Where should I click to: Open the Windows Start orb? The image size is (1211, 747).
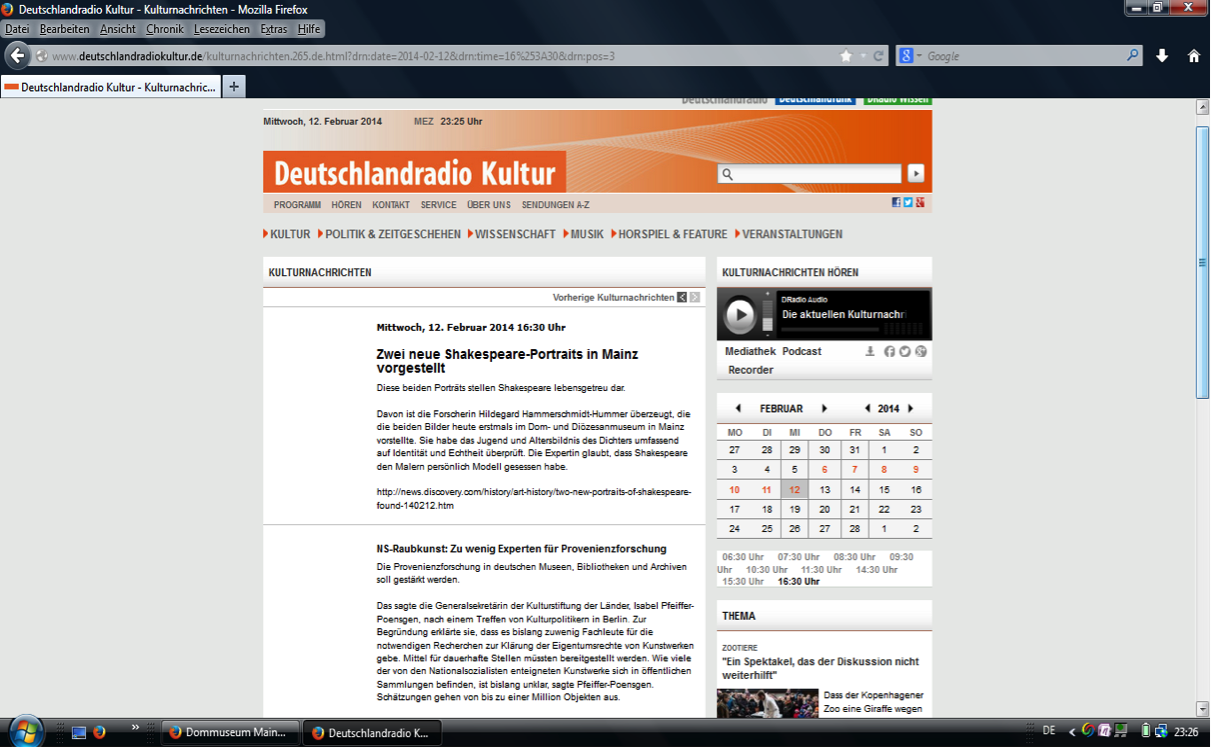25,731
